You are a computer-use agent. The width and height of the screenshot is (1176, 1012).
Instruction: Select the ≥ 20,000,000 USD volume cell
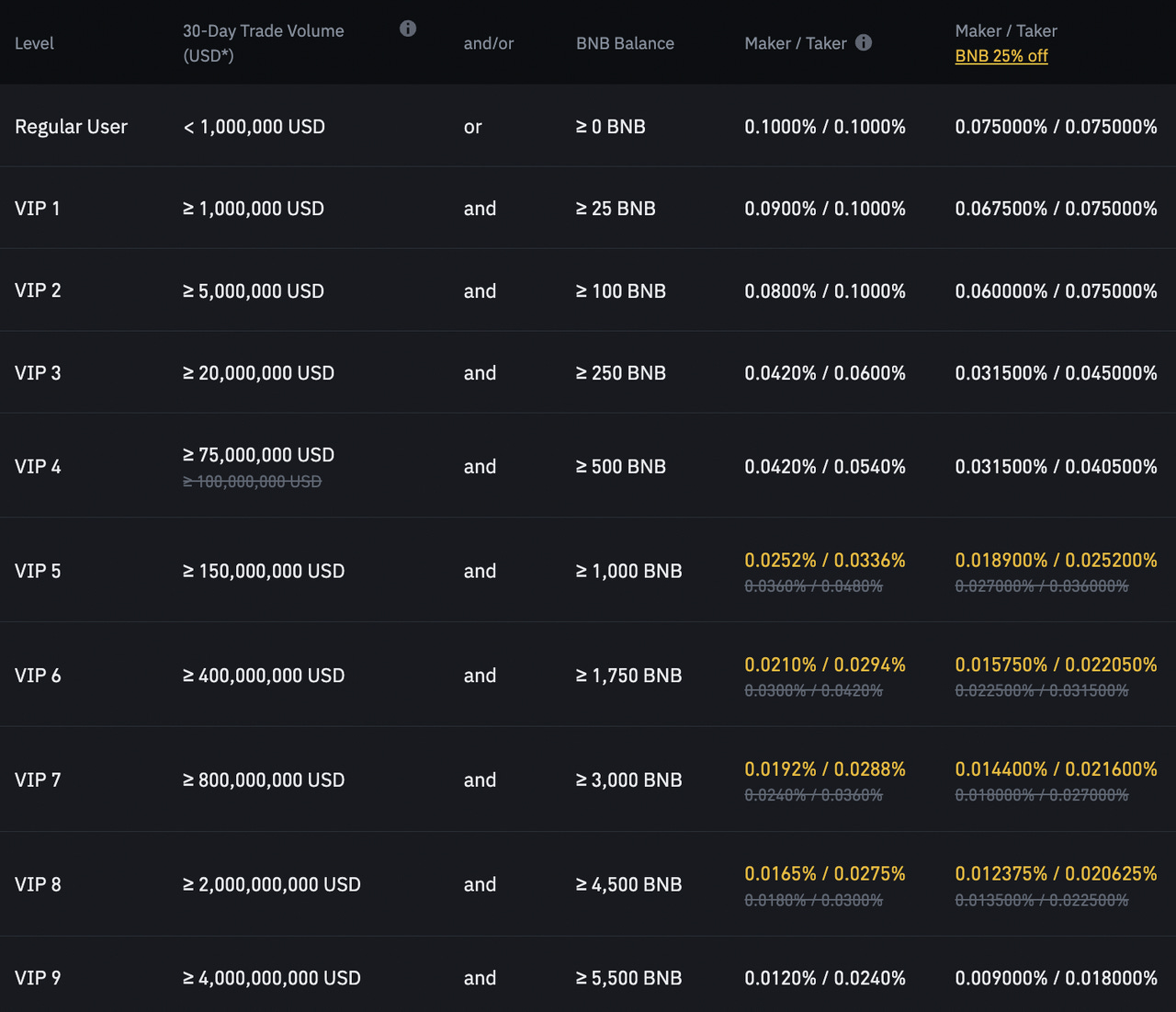258,373
